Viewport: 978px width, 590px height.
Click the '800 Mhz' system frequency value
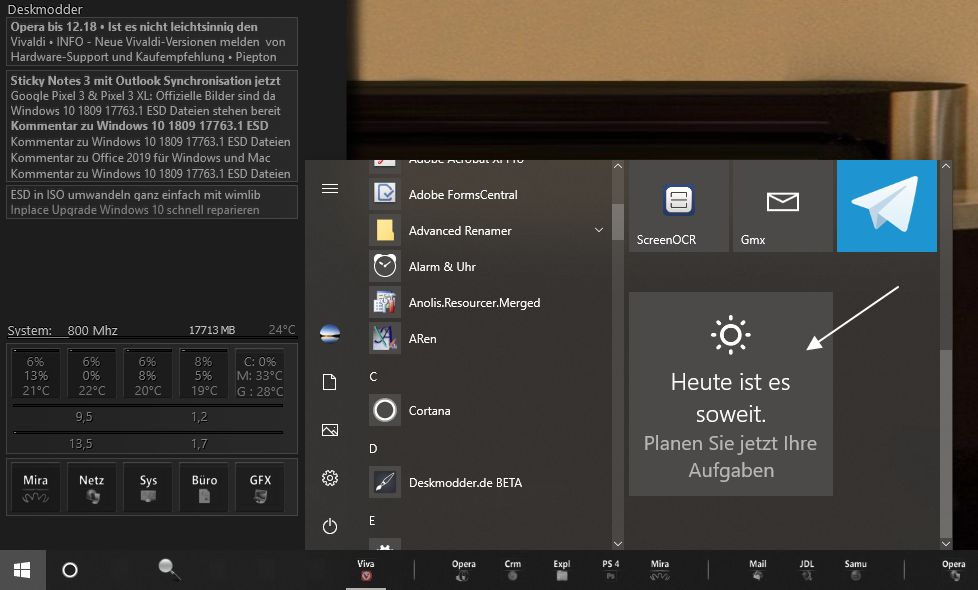point(92,331)
